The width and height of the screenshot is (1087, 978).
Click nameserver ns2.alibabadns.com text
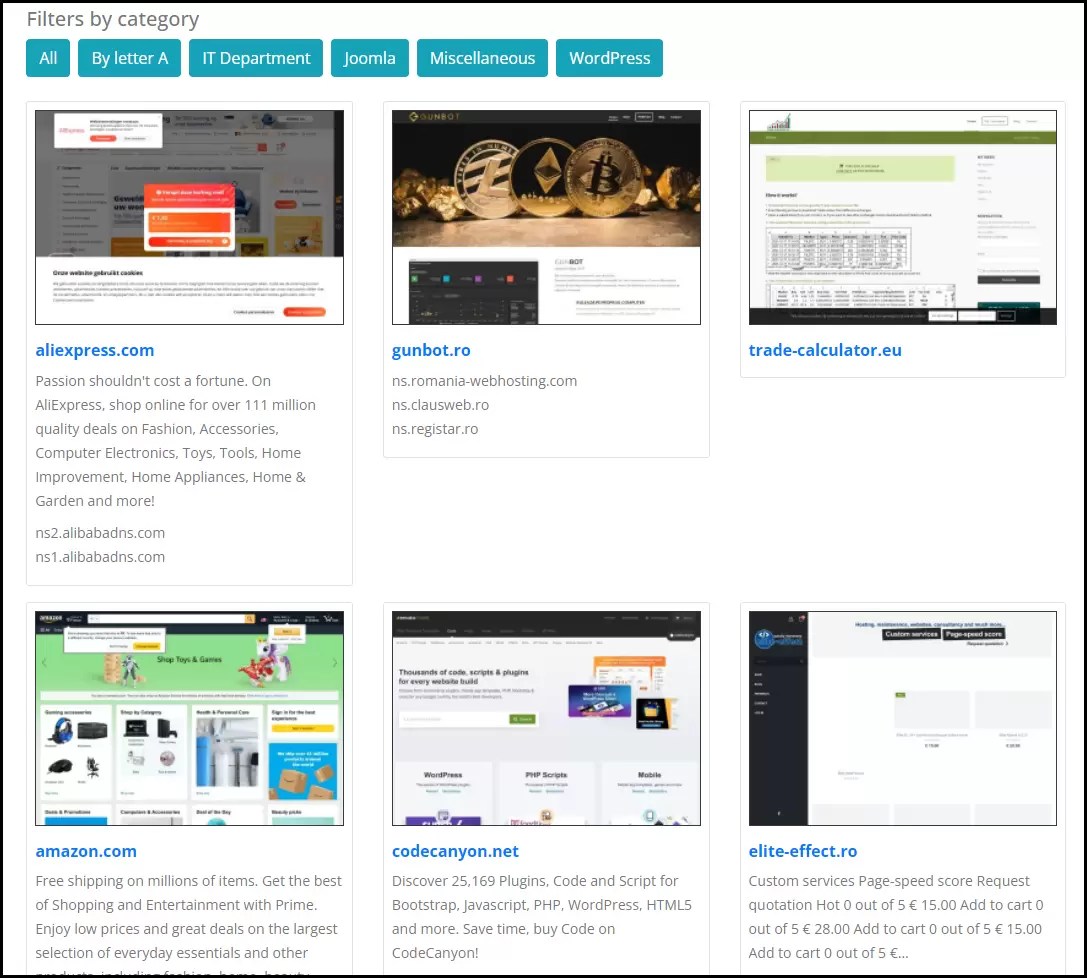(100, 533)
